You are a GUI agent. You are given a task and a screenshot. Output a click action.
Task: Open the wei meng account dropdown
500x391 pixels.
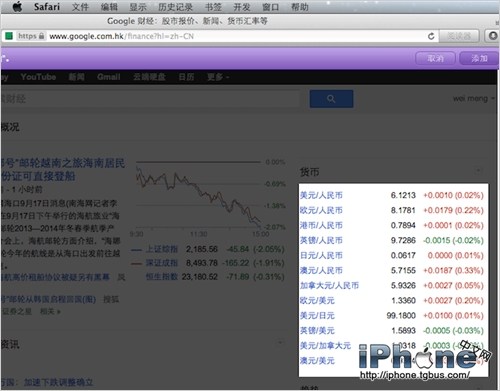pyautogui.click(x=473, y=98)
